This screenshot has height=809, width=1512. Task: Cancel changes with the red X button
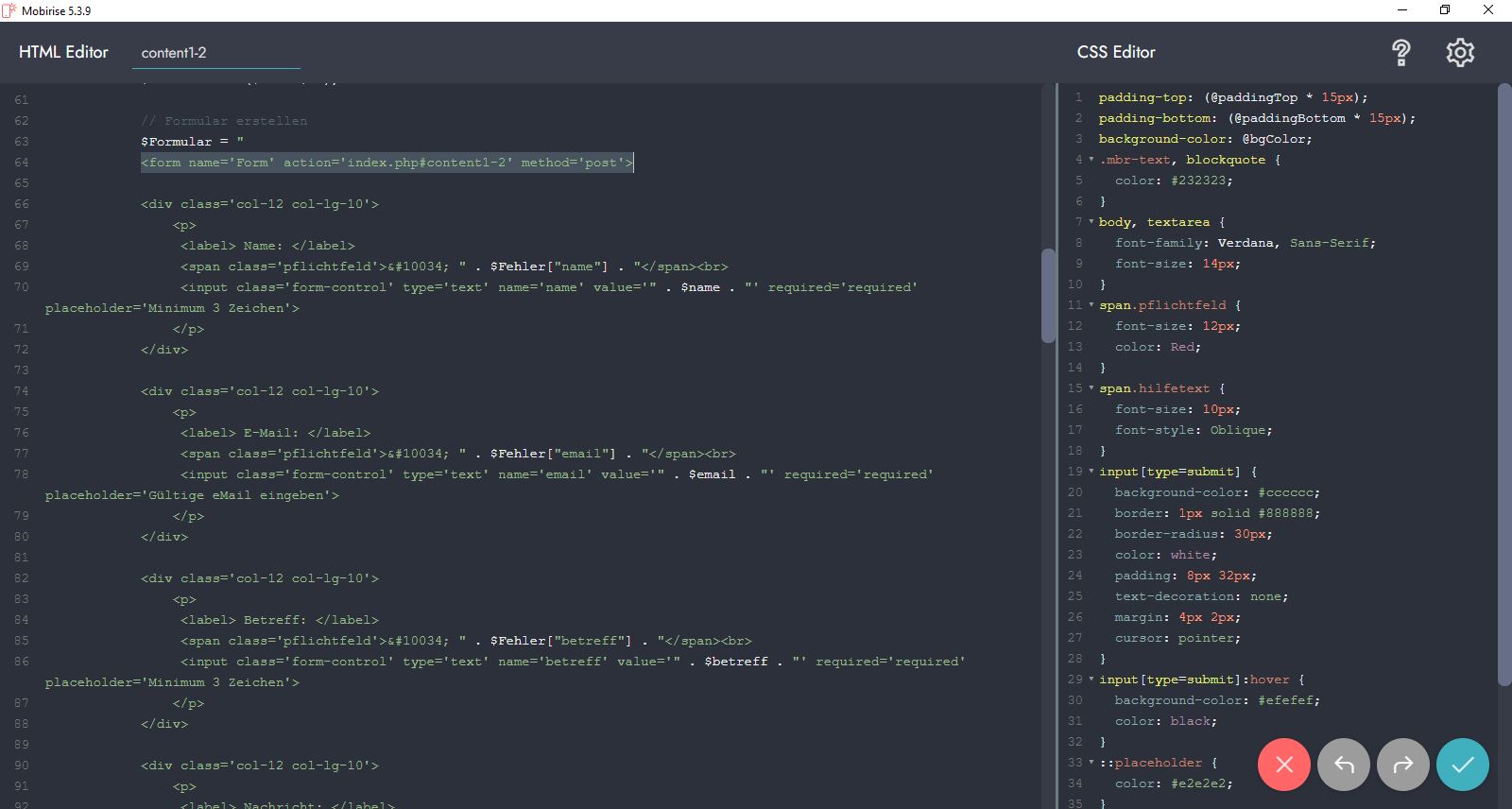(1283, 765)
